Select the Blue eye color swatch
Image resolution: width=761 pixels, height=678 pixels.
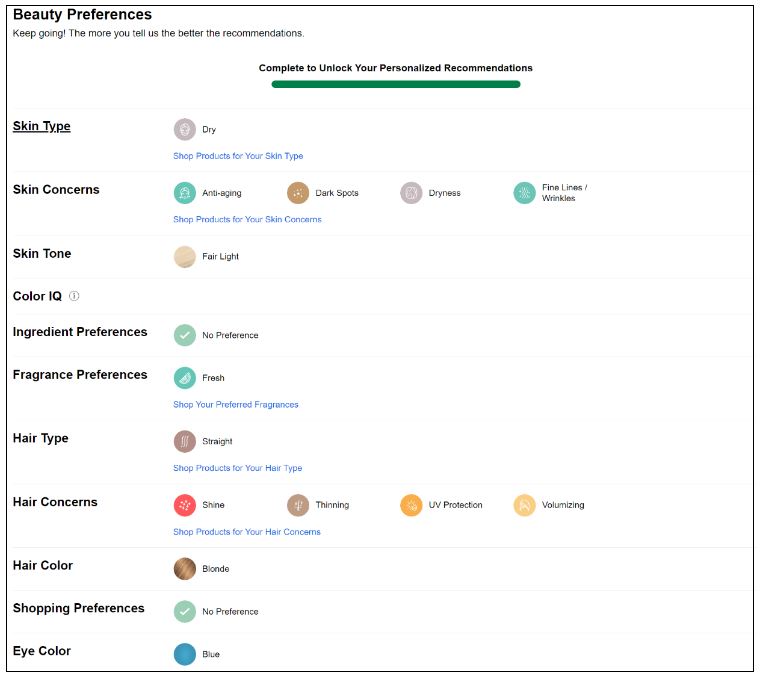point(184,654)
